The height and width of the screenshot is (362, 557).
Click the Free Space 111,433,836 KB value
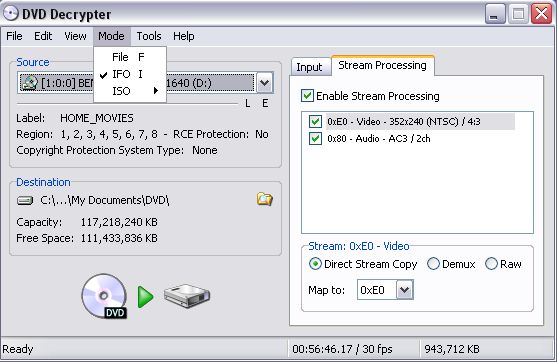(119, 238)
